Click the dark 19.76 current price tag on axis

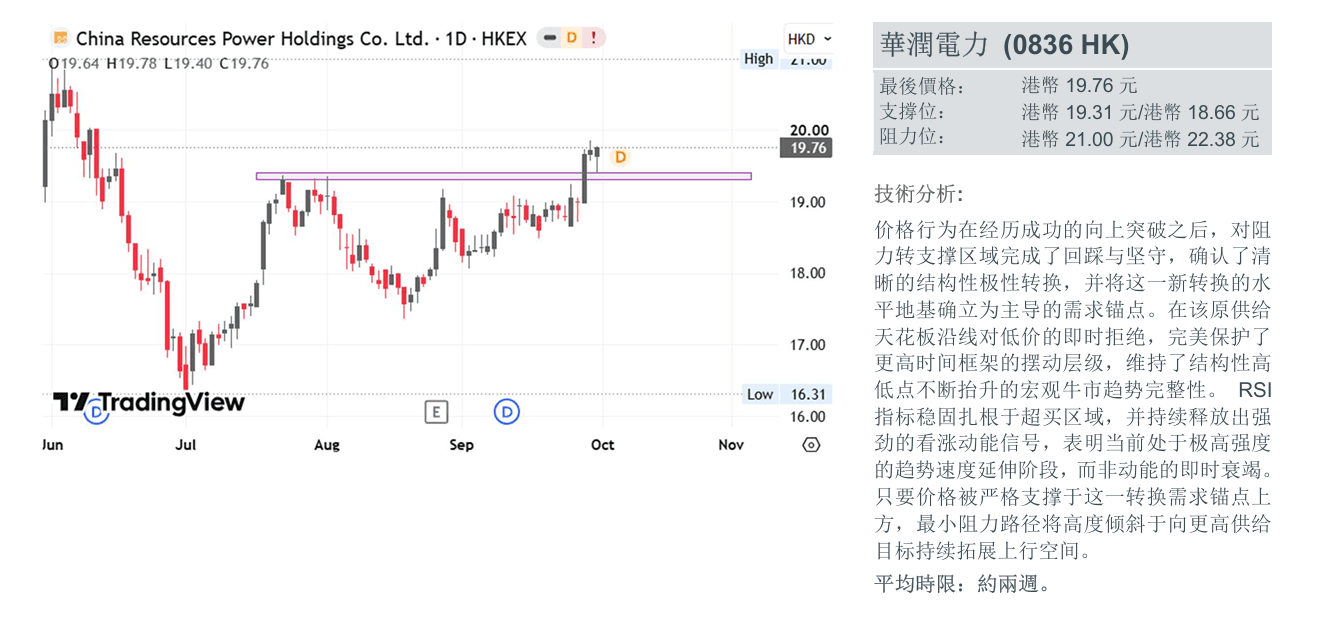(808, 148)
